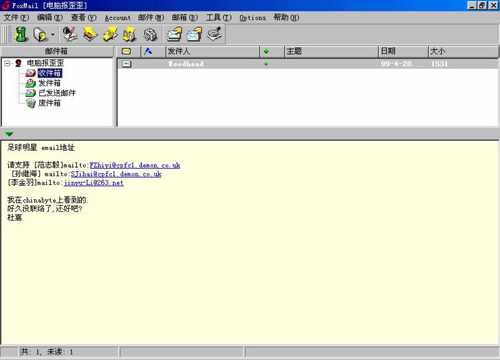Open the send icon's dropdown arrow
The image size is (500, 360).
pyautogui.click(x=53, y=35)
